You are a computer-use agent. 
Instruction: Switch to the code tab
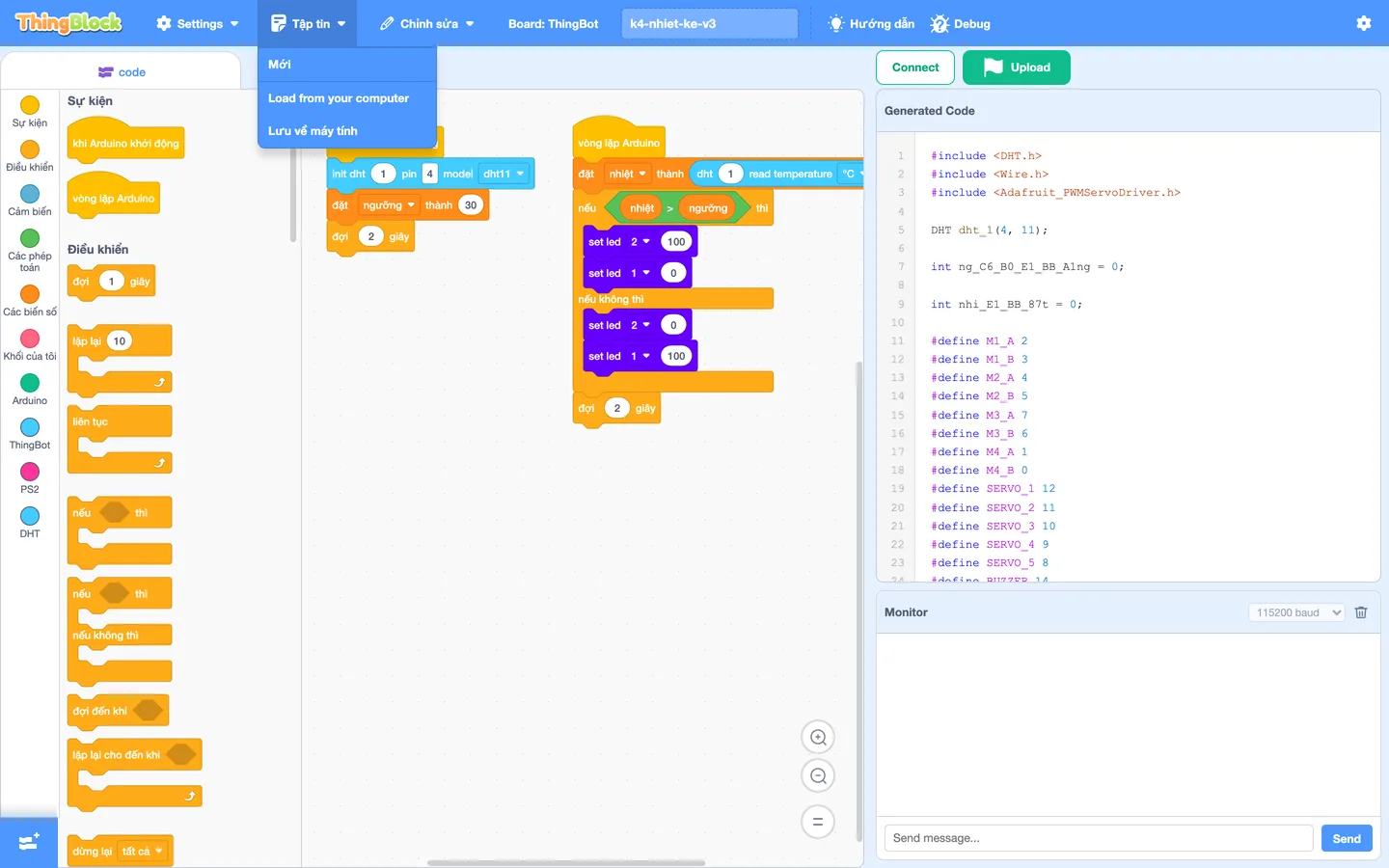point(122,72)
